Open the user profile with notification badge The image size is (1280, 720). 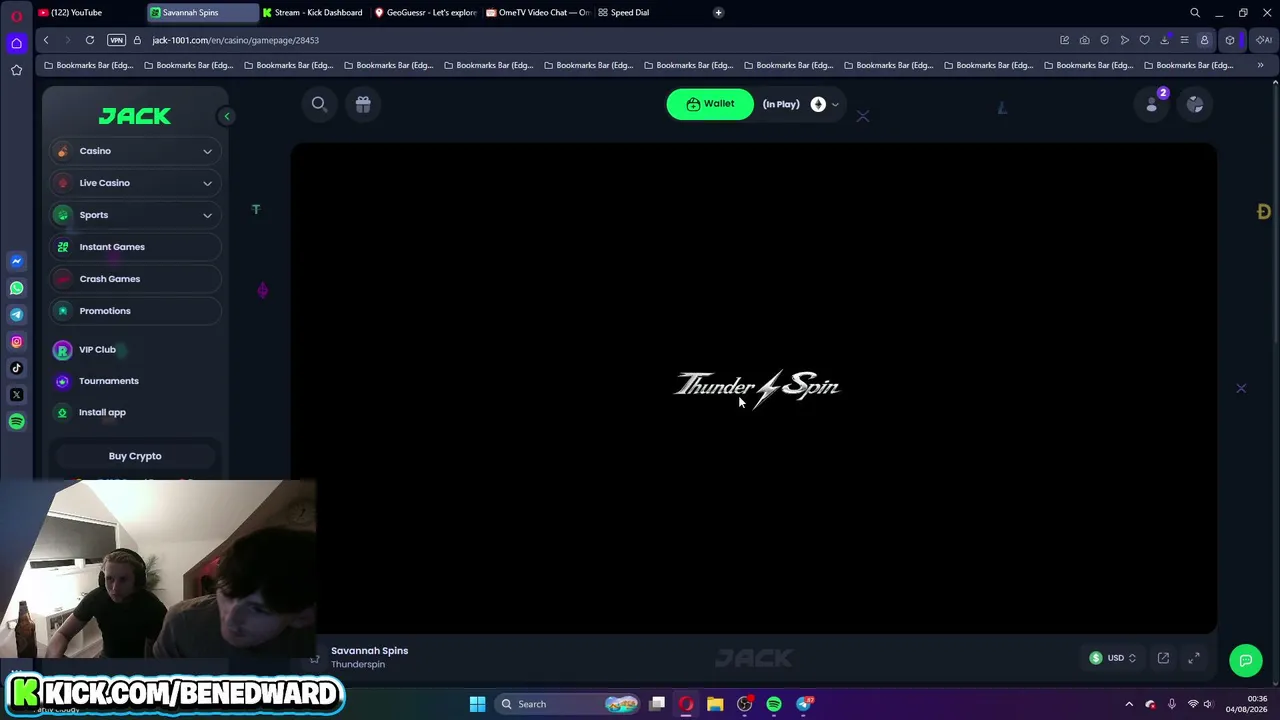[x=1152, y=104]
